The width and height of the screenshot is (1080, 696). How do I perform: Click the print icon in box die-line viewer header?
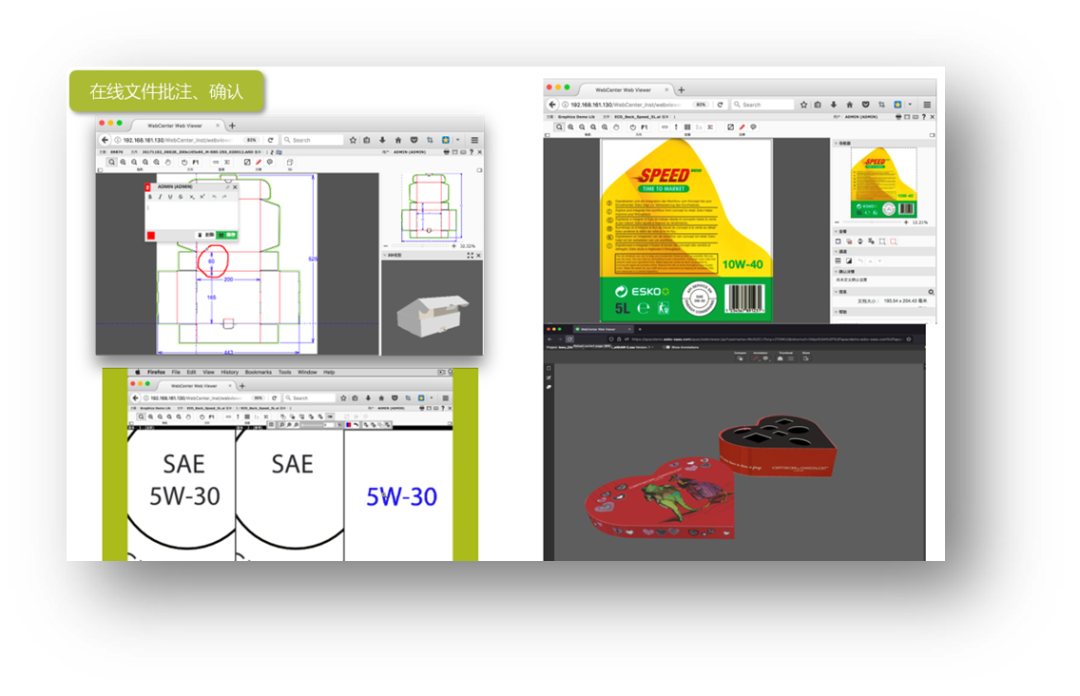(x=446, y=152)
